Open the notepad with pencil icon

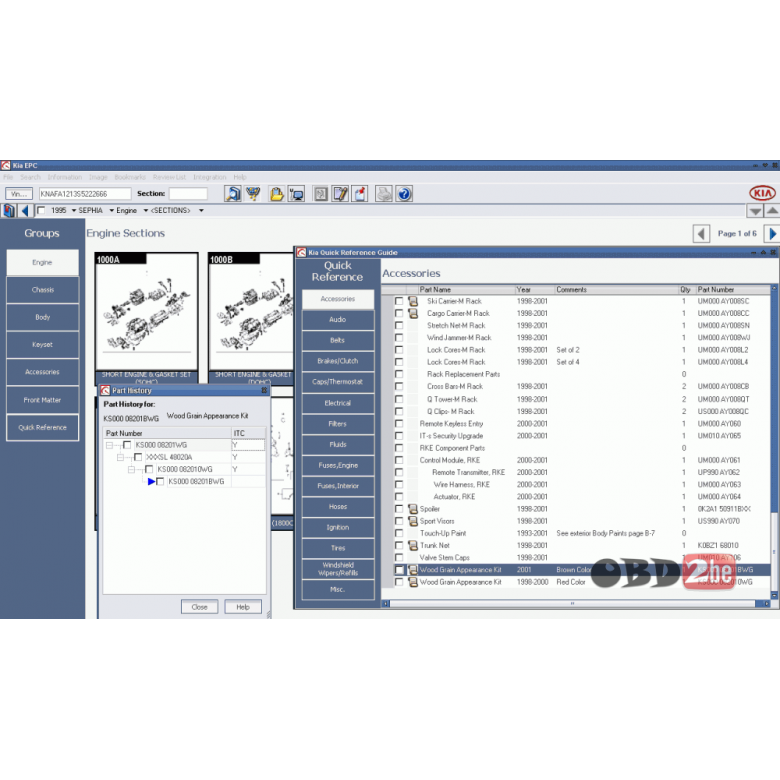point(340,194)
